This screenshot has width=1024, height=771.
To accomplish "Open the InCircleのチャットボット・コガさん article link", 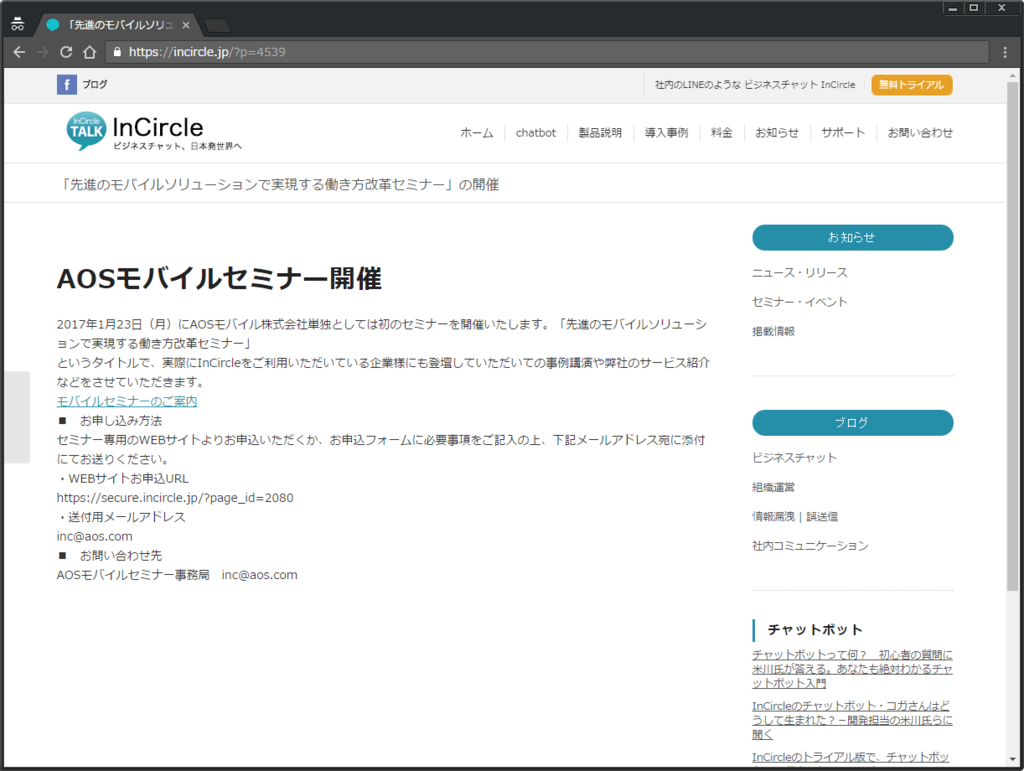I will [x=852, y=720].
